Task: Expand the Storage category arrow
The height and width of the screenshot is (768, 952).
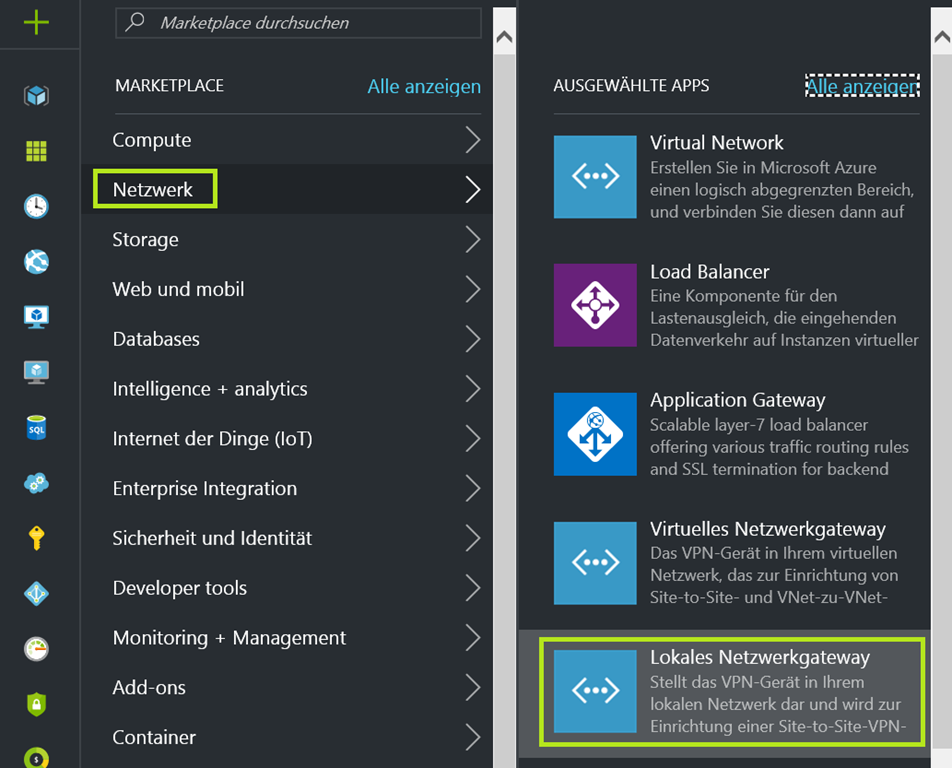Action: 473,240
